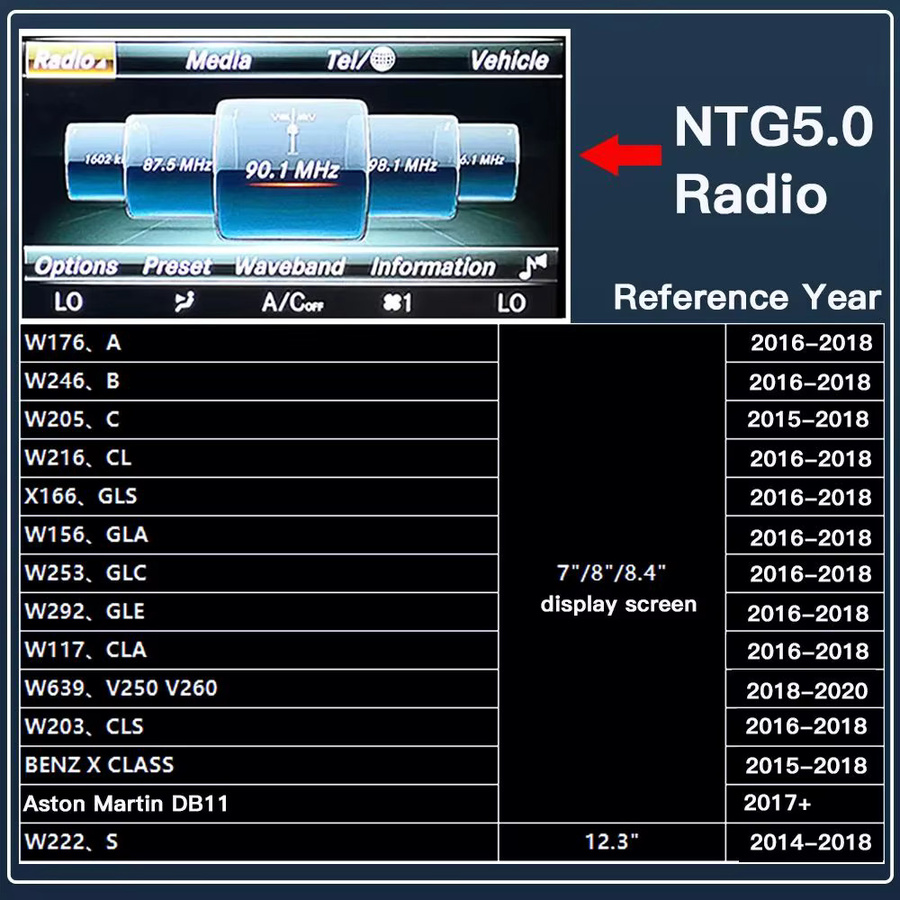The image size is (900, 900).
Task: Select the W253, GLC row
Action: [259, 573]
